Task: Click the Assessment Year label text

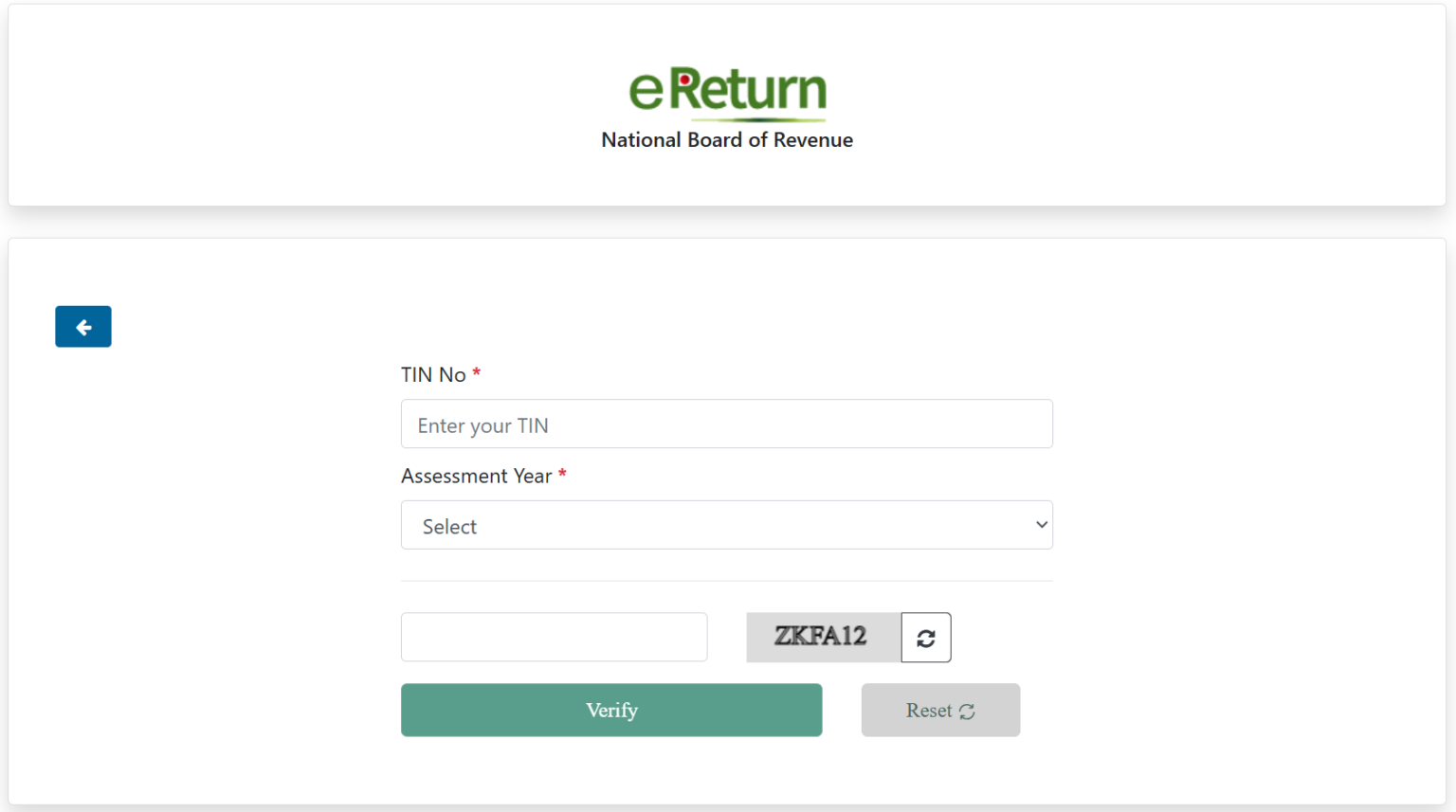Action: pyautogui.click(x=478, y=476)
